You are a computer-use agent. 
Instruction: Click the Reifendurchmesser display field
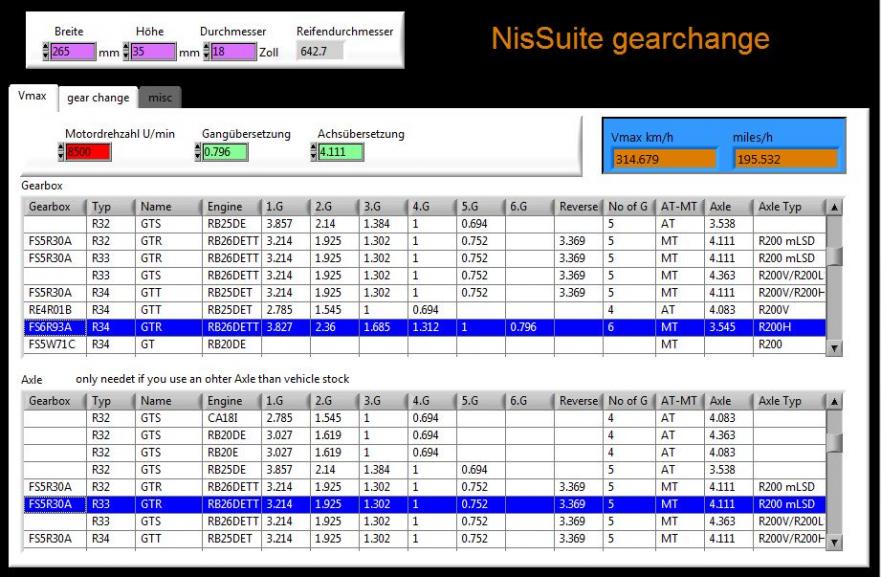point(319,51)
